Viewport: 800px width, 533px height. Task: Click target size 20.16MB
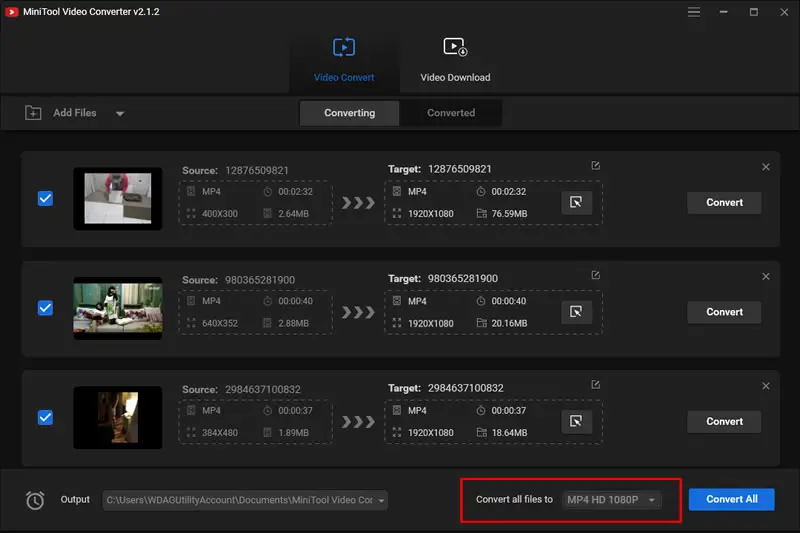tap(509, 323)
